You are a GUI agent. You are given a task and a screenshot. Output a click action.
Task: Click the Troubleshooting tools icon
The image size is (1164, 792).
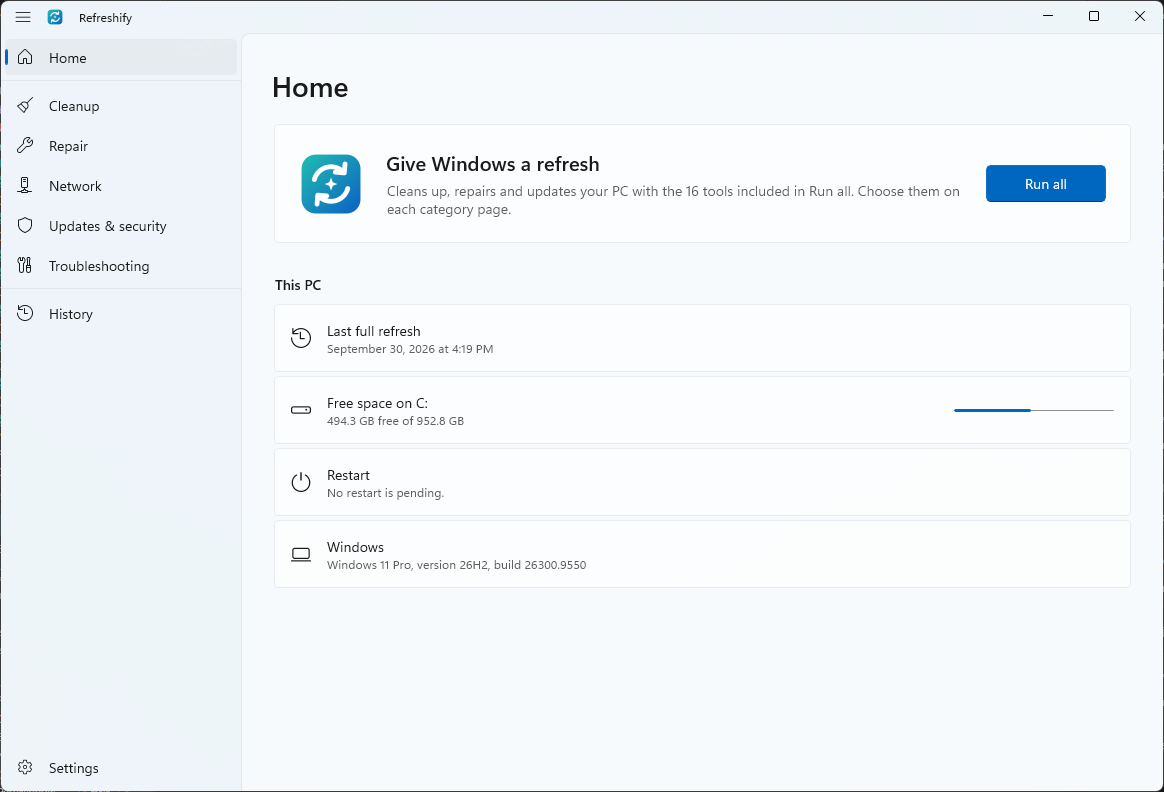(x=25, y=266)
